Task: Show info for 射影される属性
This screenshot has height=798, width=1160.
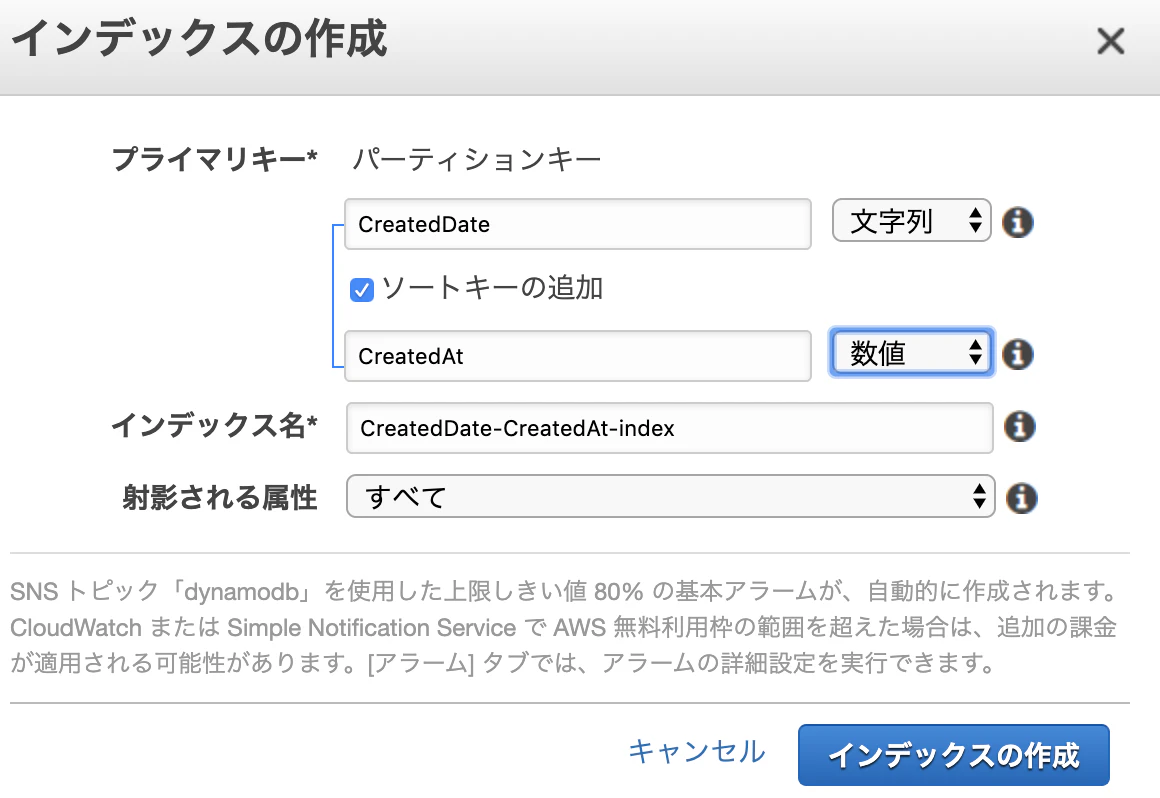Action: point(1022,498)
